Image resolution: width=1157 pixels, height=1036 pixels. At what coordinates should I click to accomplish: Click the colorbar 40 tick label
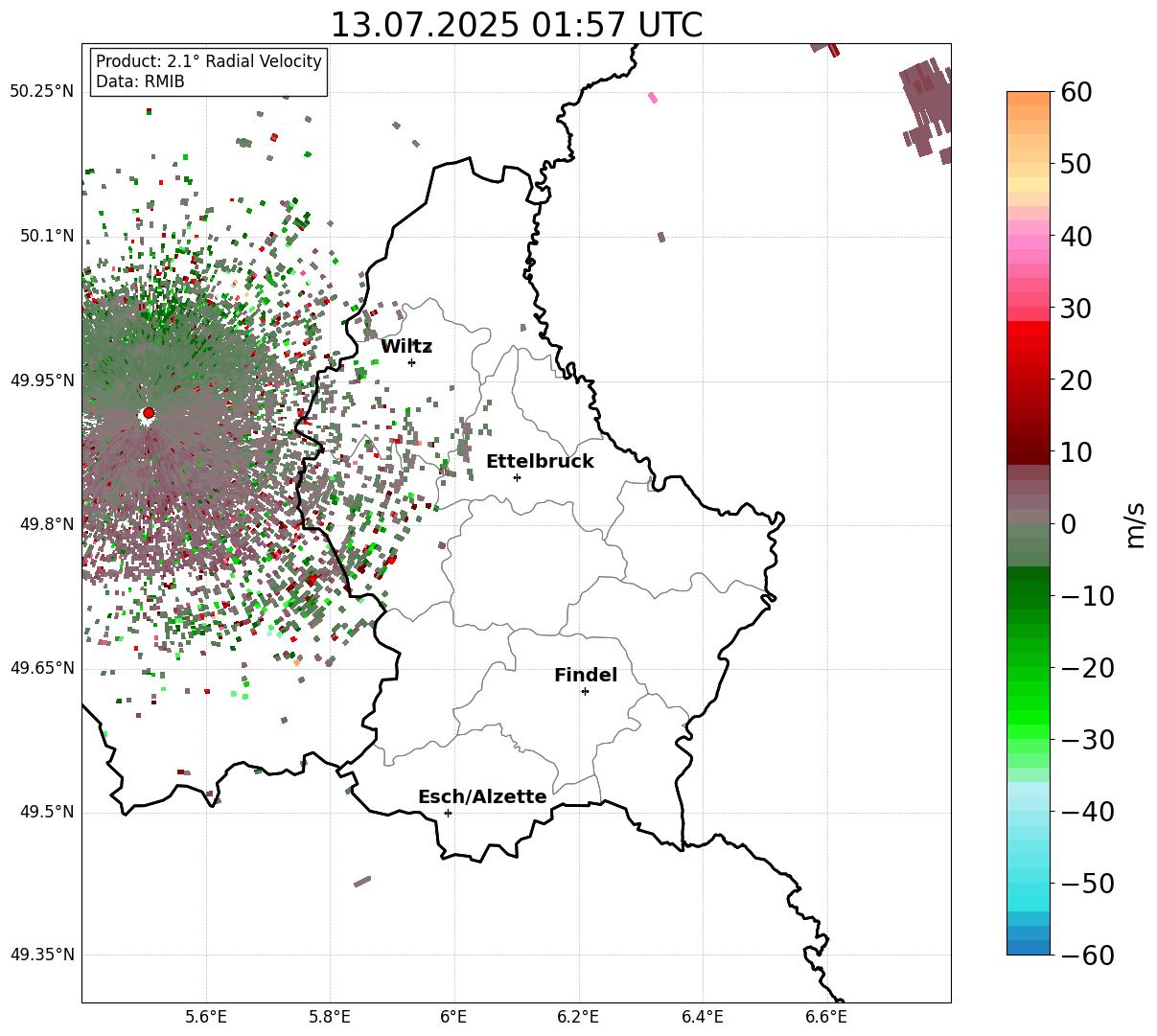[1075, 236]
